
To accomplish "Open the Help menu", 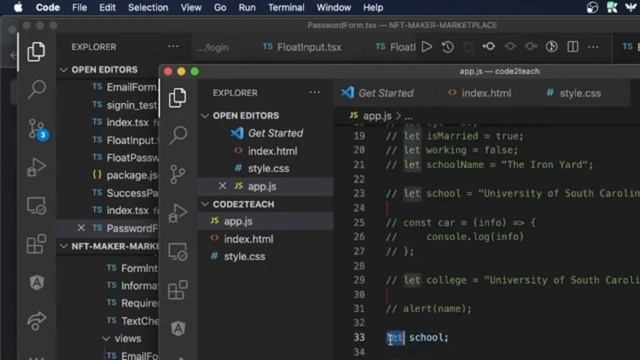I will 373,7.
